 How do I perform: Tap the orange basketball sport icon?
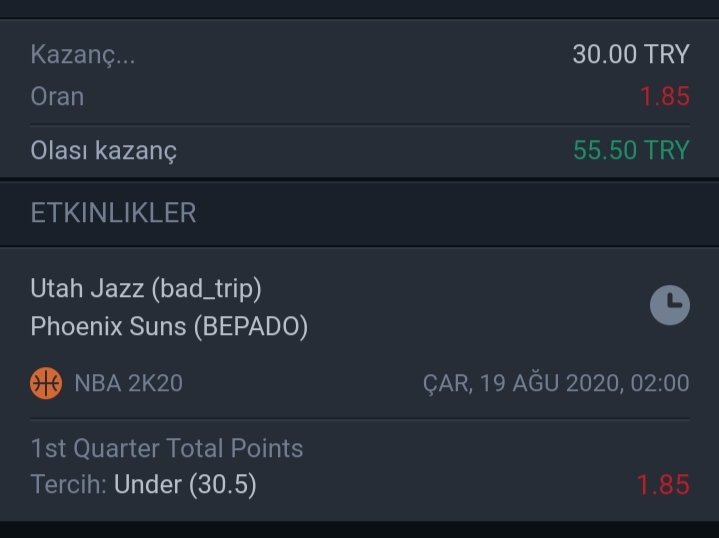46,383
